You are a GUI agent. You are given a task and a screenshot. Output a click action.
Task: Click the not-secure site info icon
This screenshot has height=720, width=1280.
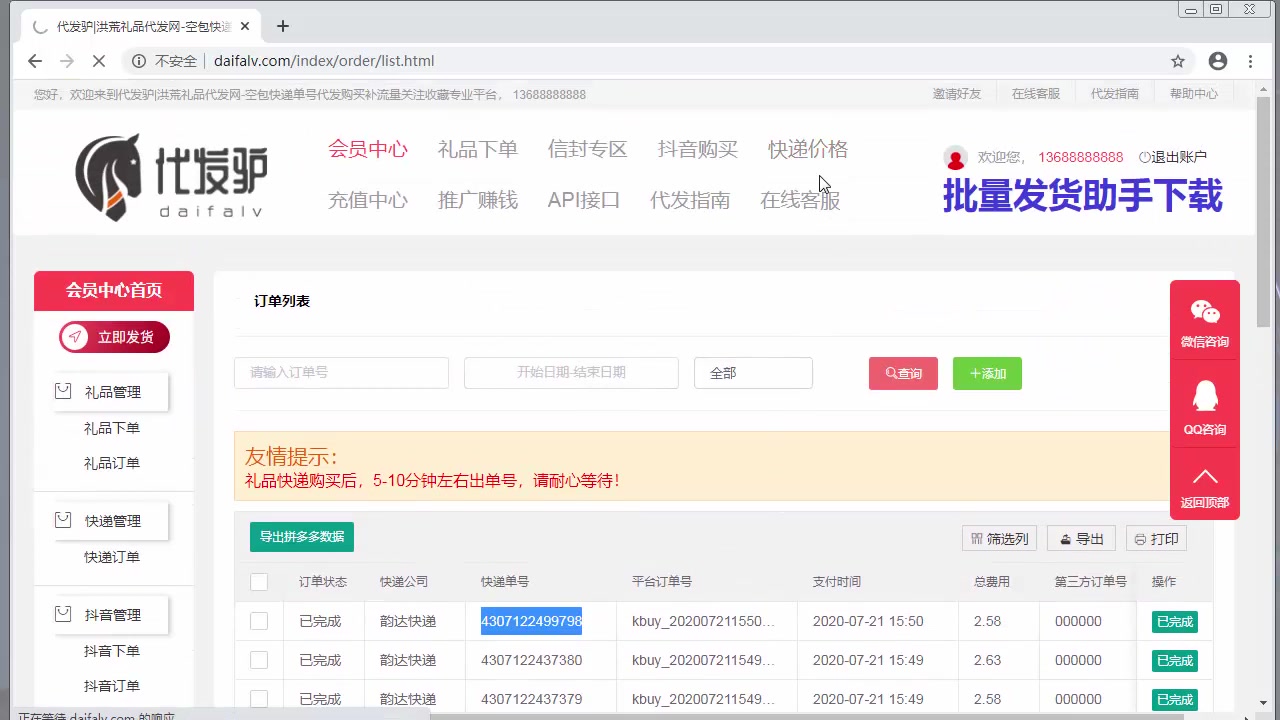tap(139, 61)
